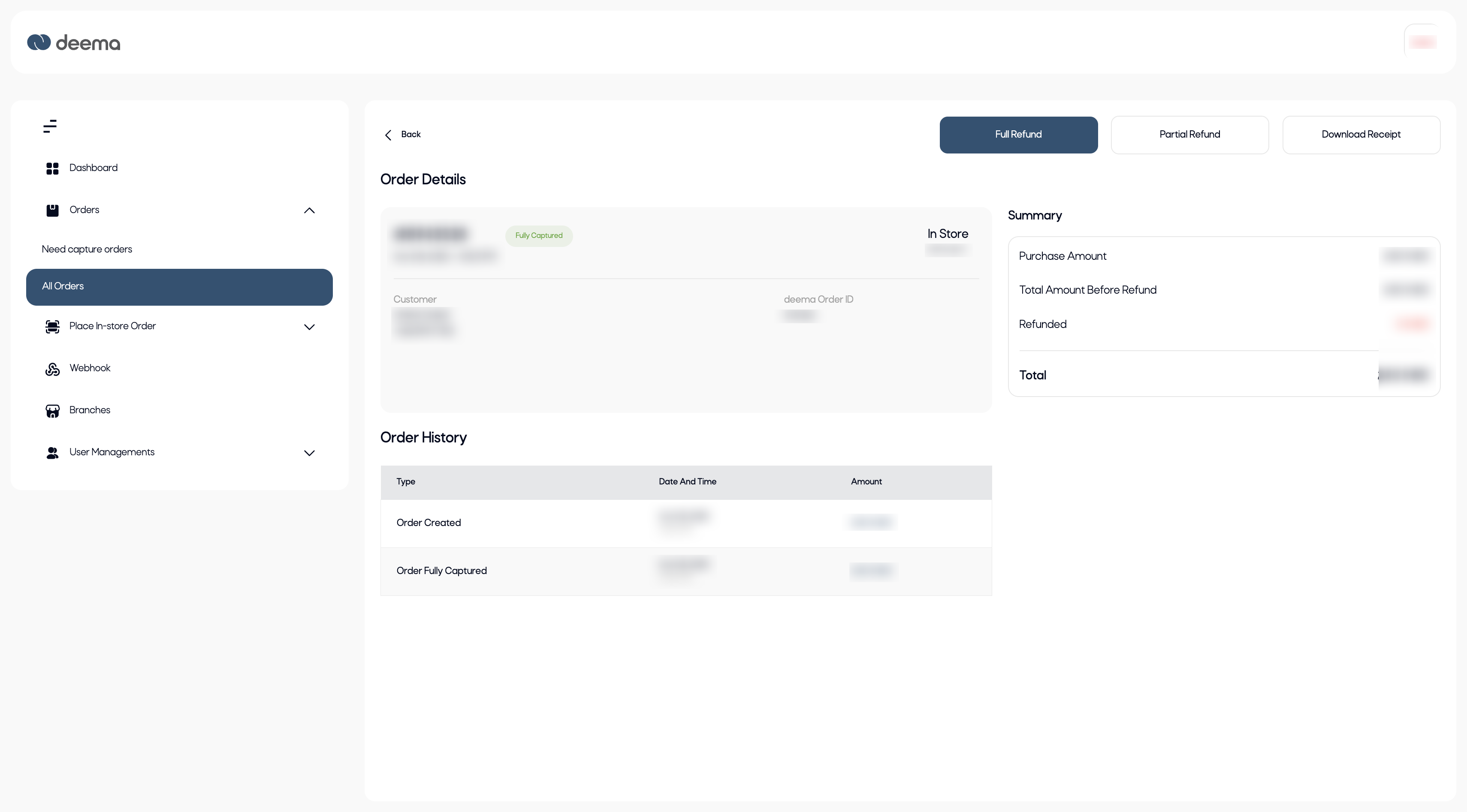Expand the User Managements chevron
This screenshot has height=812, width=1467.
coord(309,453)
